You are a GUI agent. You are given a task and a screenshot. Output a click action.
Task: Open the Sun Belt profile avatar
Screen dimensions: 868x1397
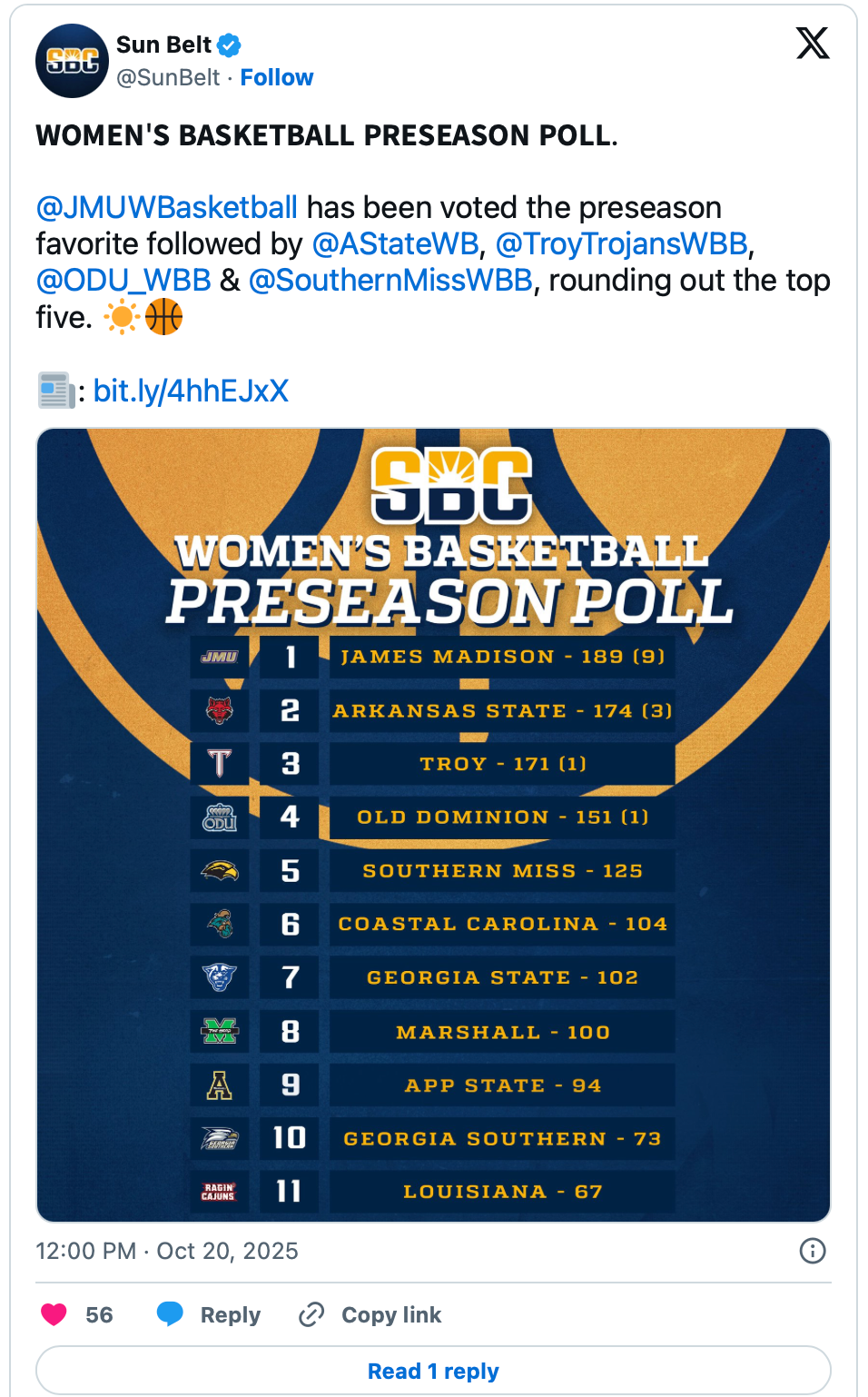tap(72, 61)
